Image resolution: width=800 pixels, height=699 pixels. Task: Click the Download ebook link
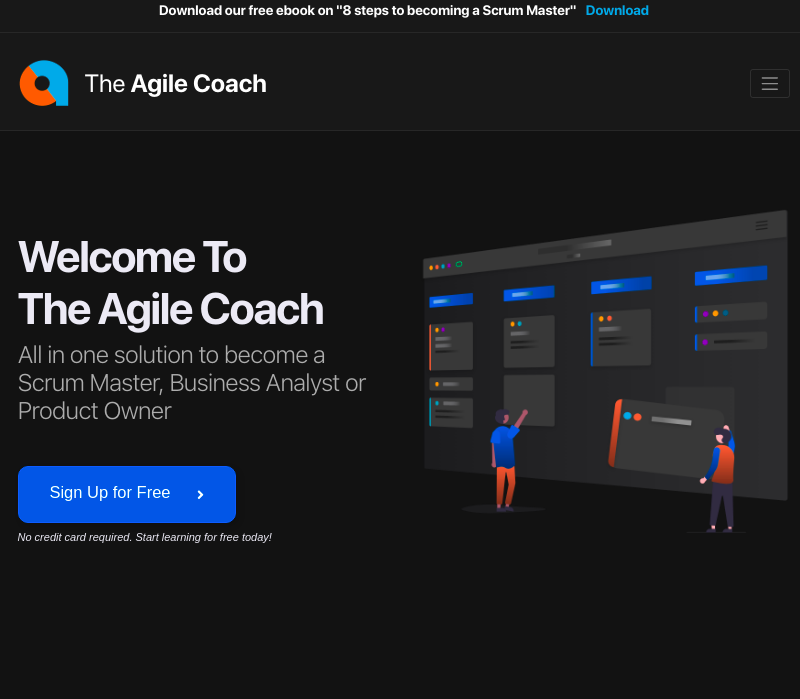click(x=616, y=11)
